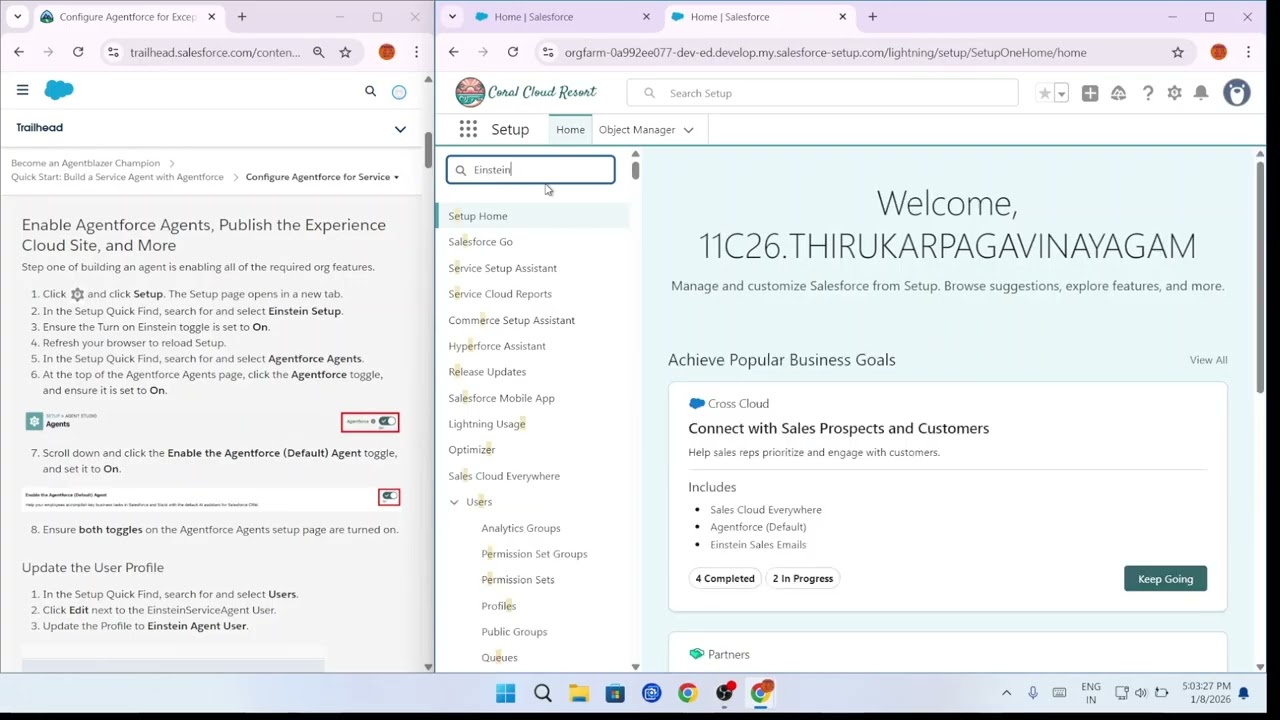Show hidden icons in the system tray
This screenshot has width=1280, height=720.
(x=1006, y=693)
